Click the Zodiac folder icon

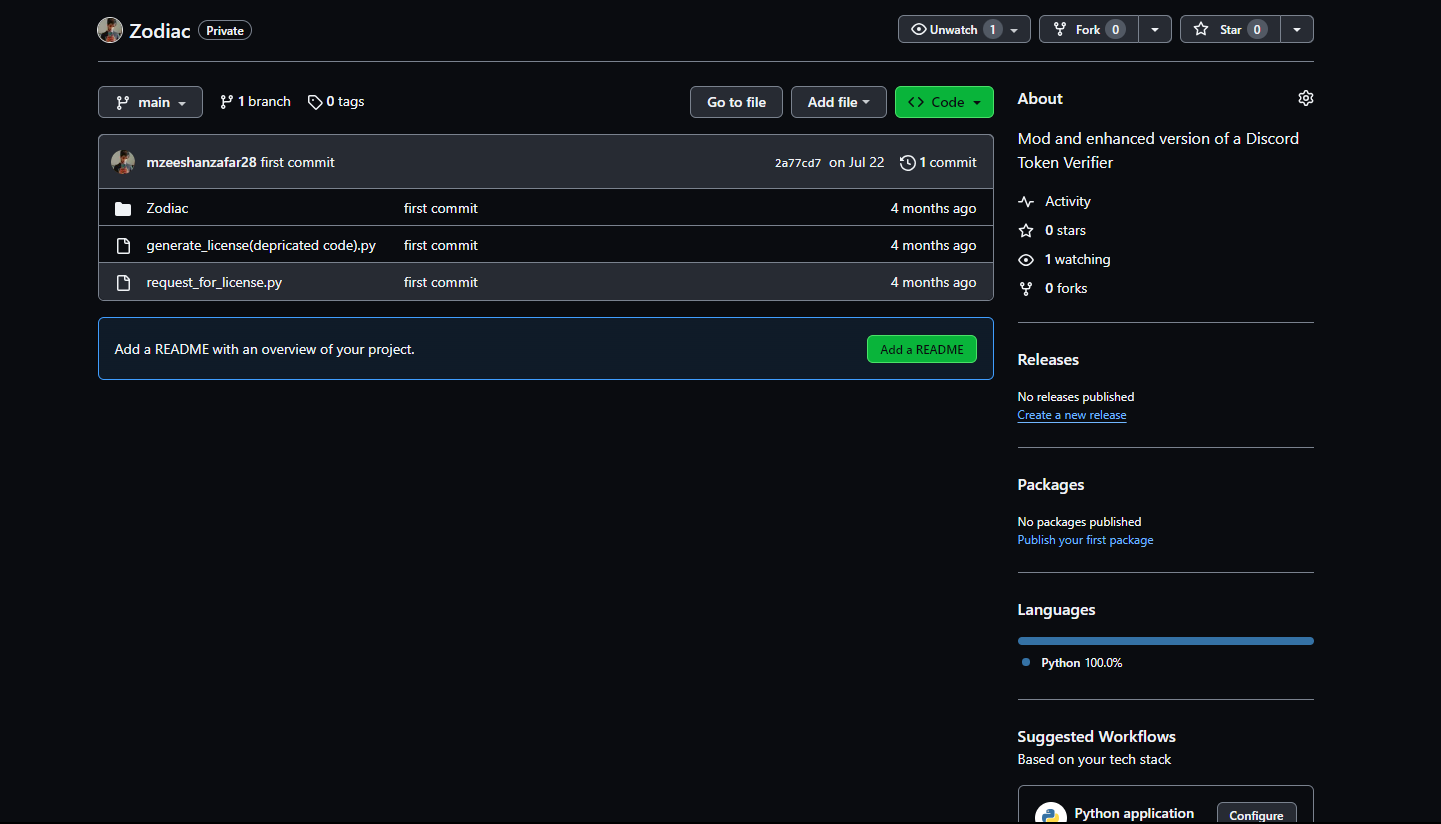123,208
